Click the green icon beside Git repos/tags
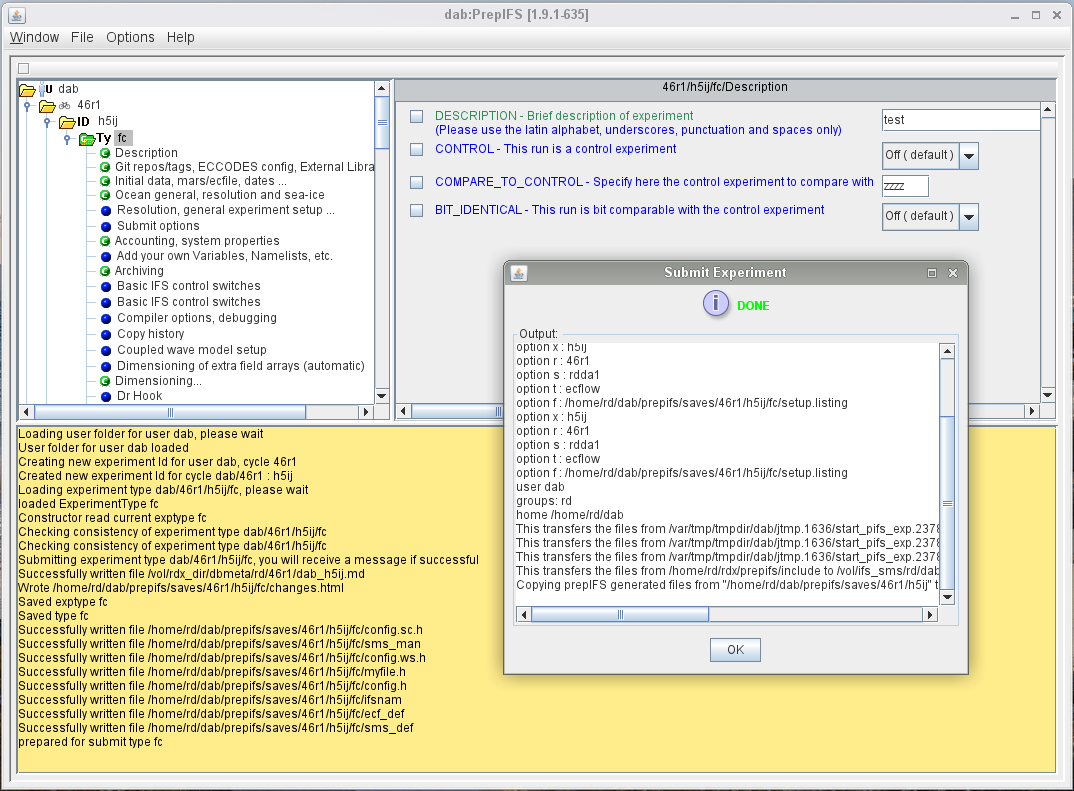Screen dimensions: 1074x791 pos(105,167)
